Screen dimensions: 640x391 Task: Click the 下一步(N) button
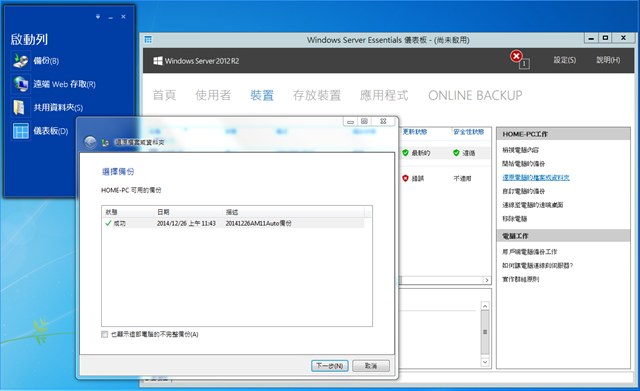pos(330,366)
